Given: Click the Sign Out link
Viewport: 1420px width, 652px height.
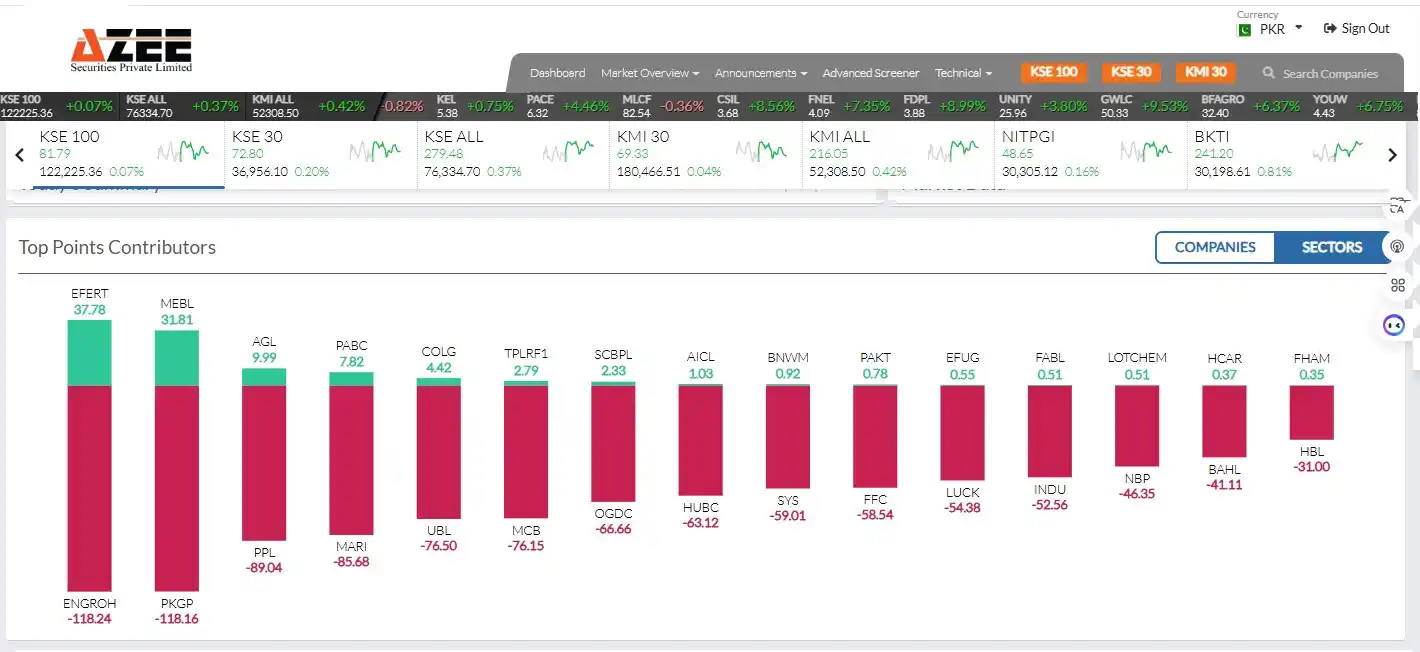Looking at the screenshot, I should [x=1357, y=28].
